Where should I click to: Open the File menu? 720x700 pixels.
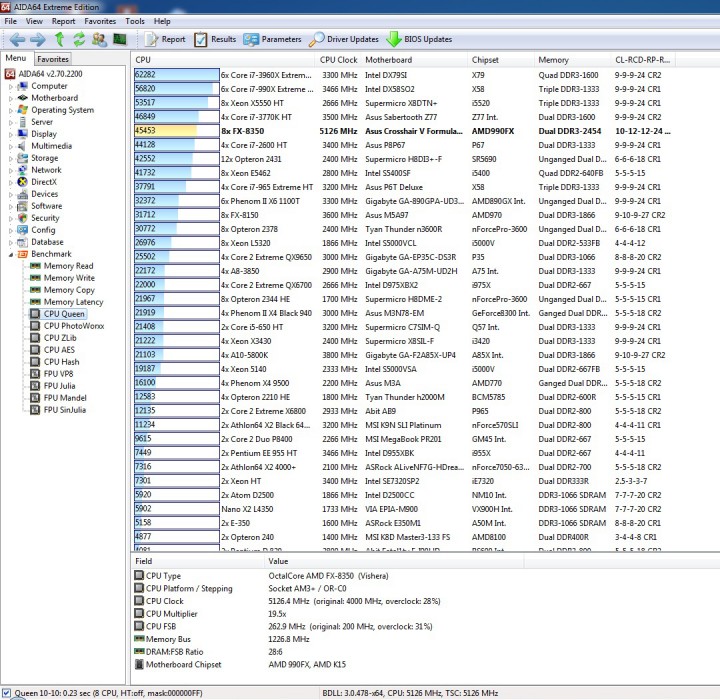tap(11, 21)
